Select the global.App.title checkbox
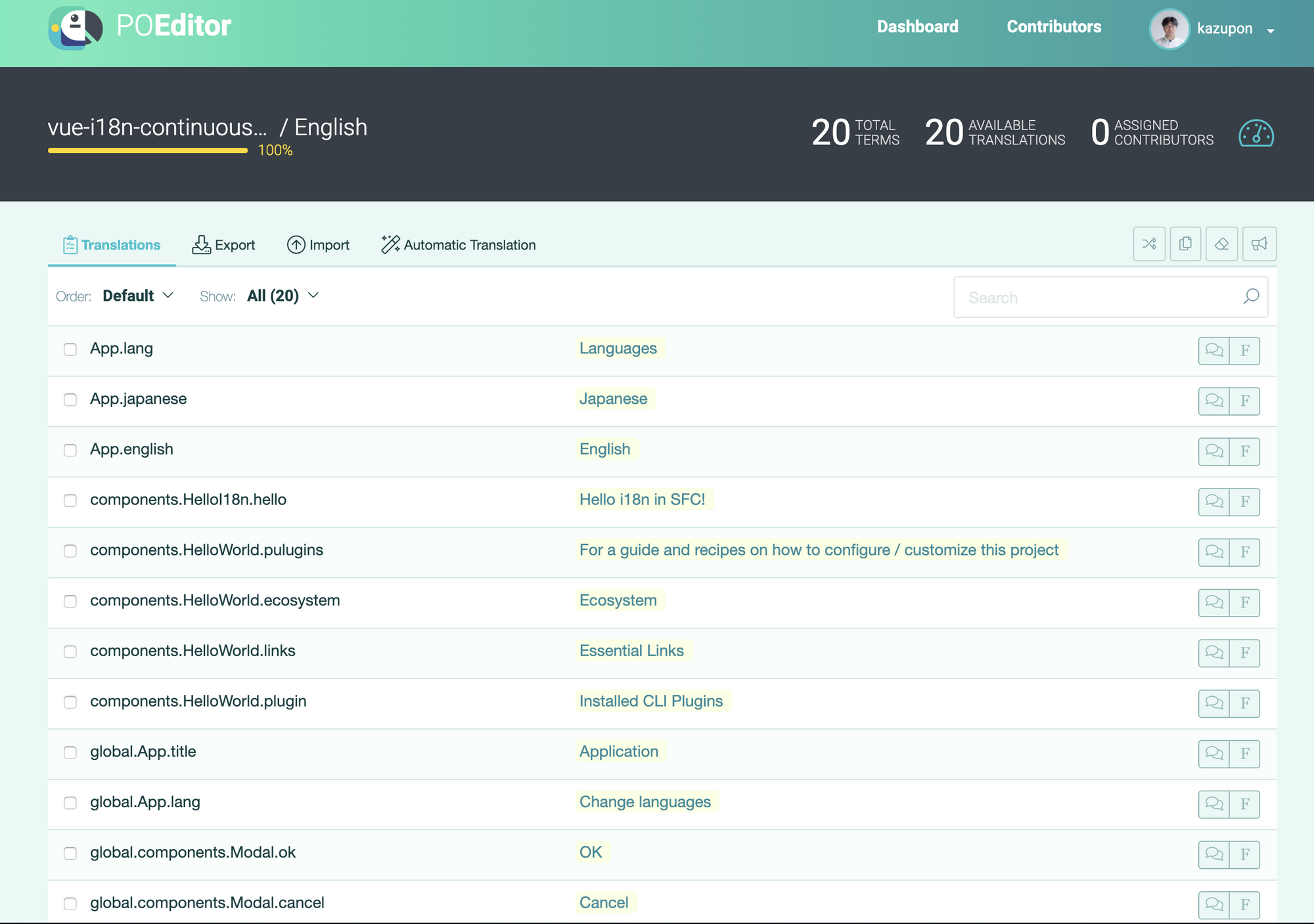1314x924 pixels. tap(70, 753)
